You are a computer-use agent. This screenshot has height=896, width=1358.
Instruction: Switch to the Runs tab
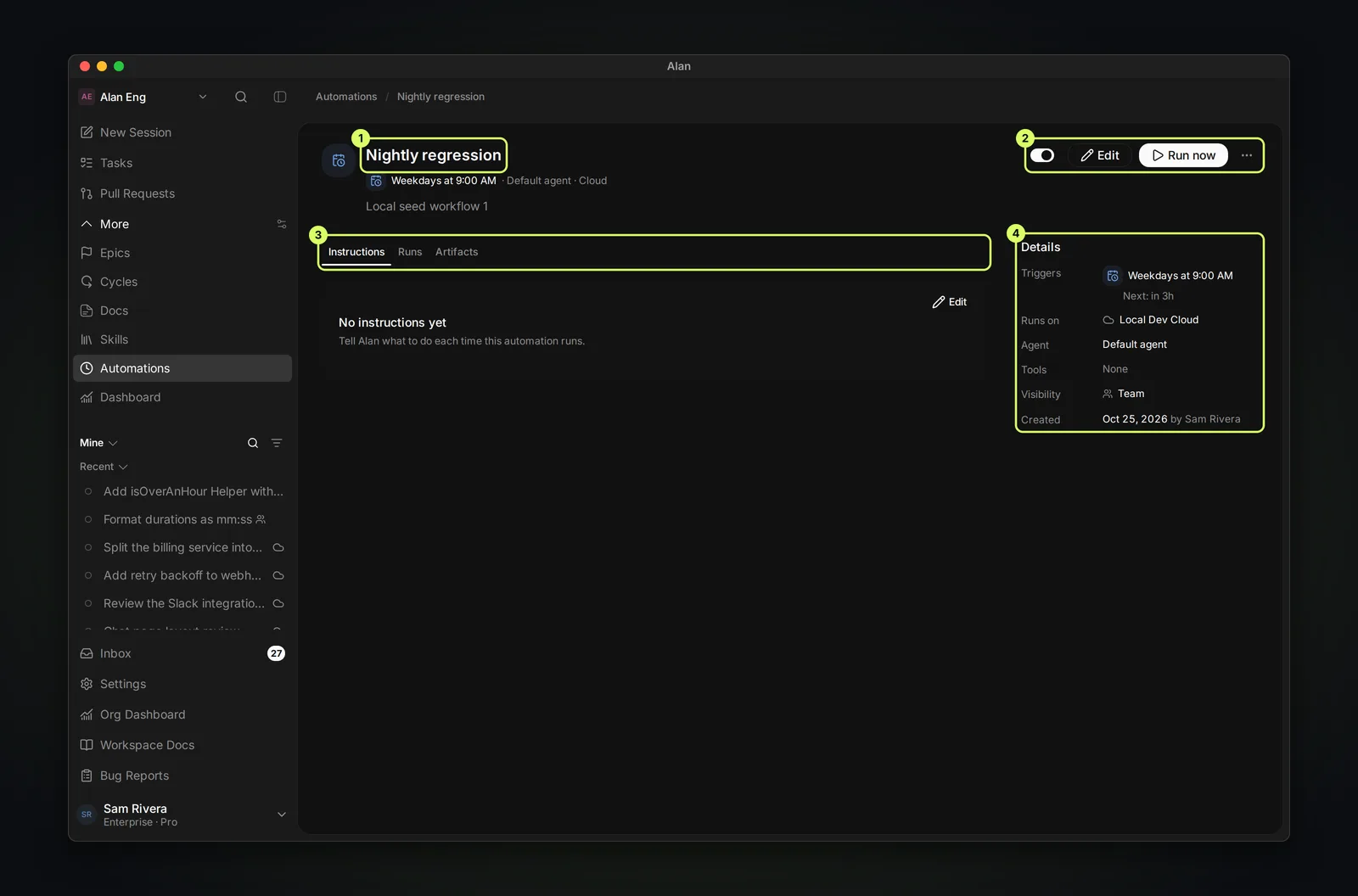(410, 252)
